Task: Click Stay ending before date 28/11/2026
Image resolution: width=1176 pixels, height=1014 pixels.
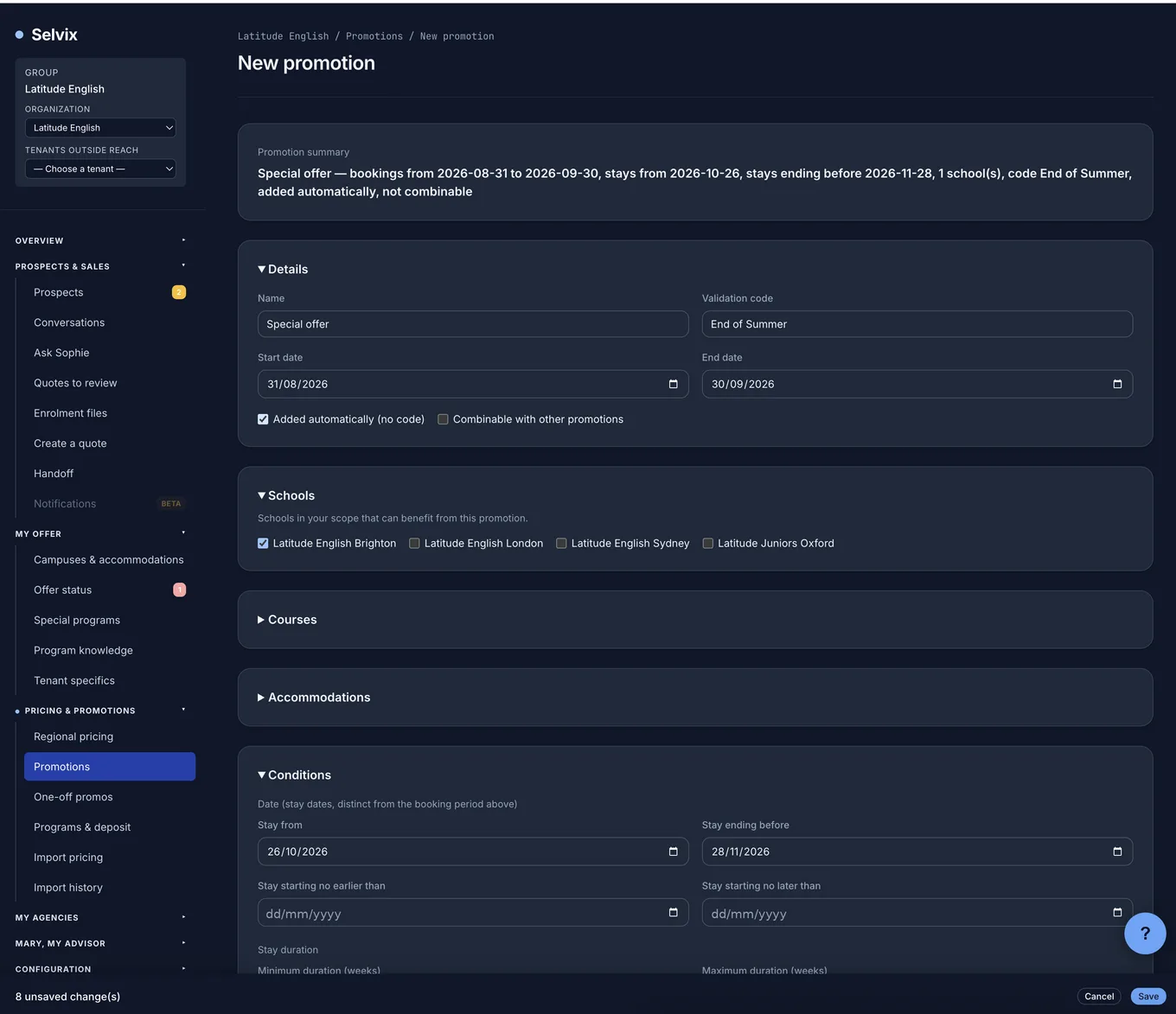Action: click(917, 851)
